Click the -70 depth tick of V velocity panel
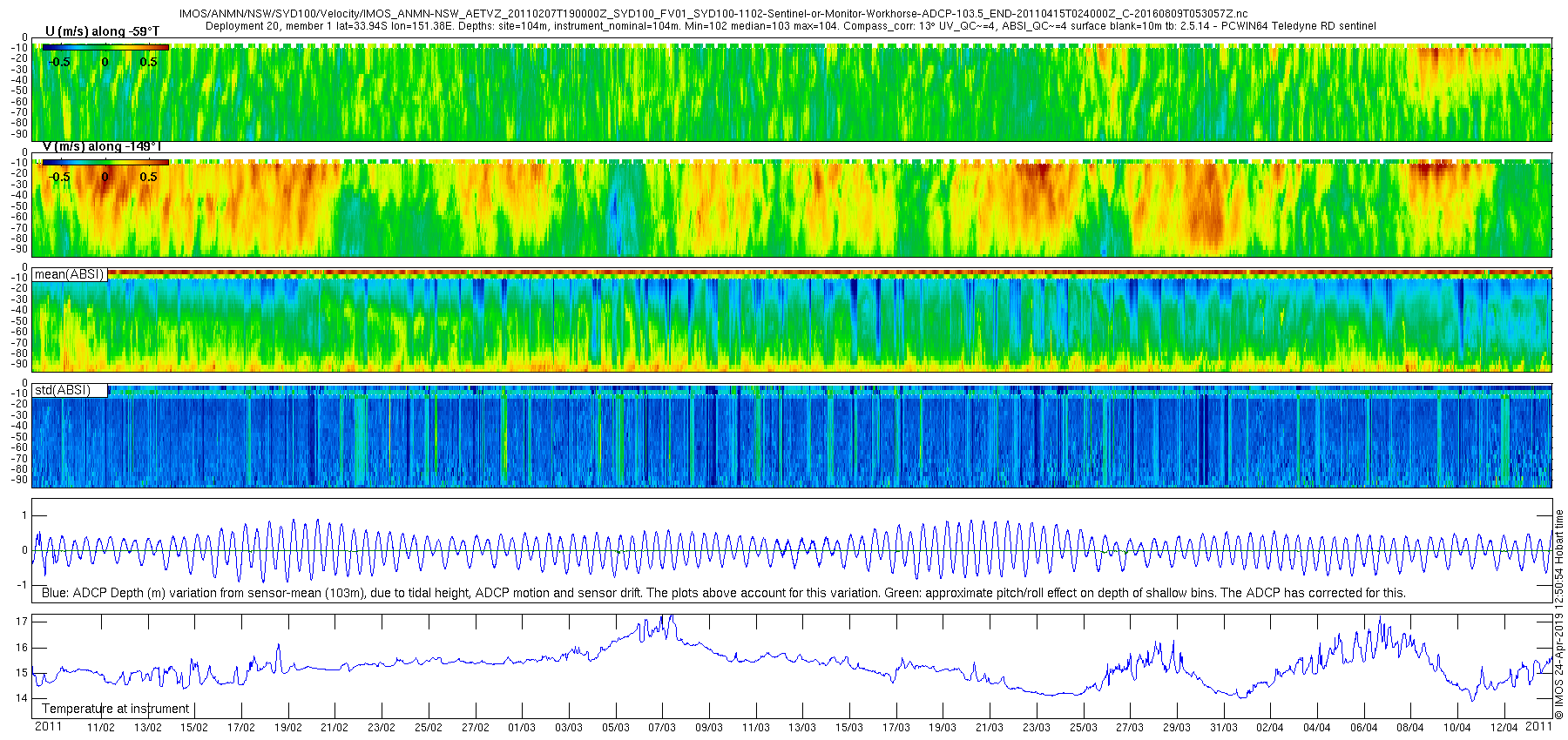This screenshot has width=1568, height=740. 18,227
